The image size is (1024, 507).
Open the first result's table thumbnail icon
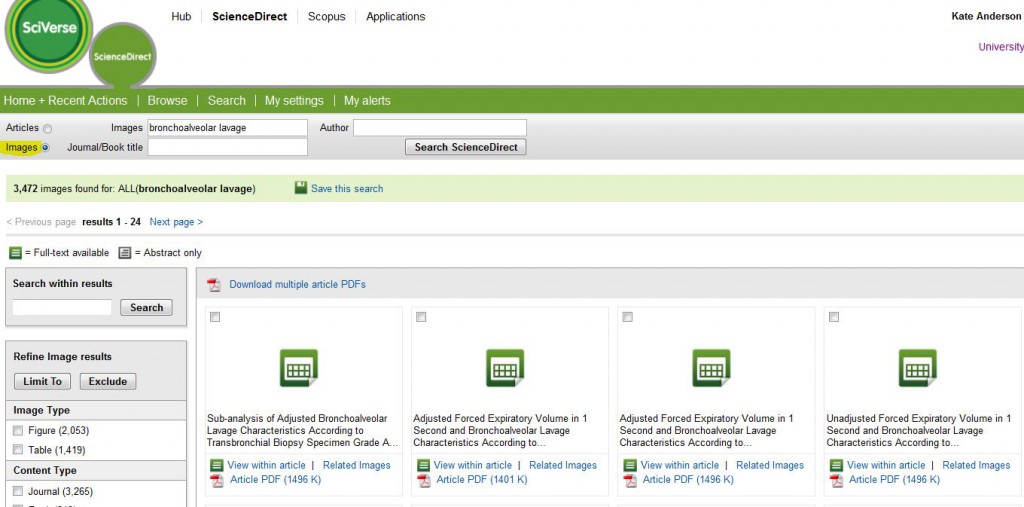tap(299, 369)
